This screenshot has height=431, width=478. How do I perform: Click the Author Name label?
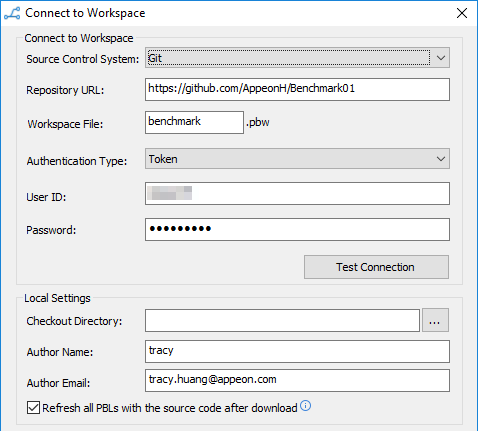(x=60, y=352)
